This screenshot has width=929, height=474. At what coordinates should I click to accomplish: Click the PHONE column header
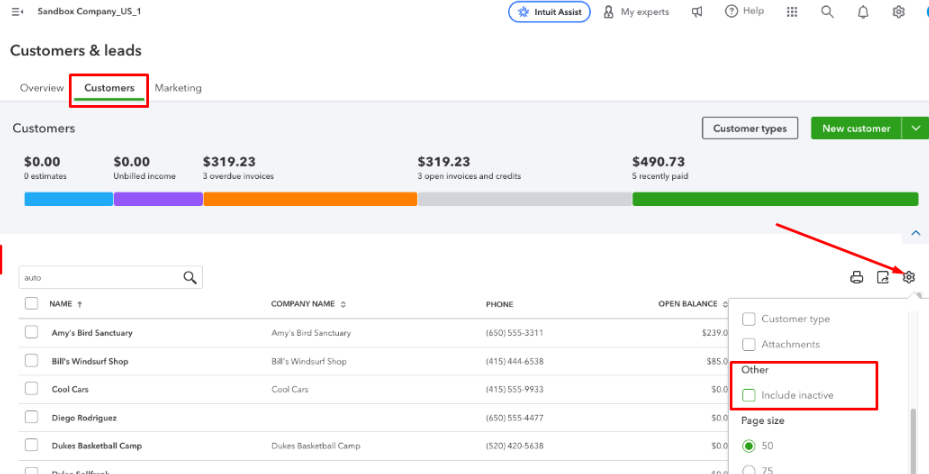click(x=499, y=305)
